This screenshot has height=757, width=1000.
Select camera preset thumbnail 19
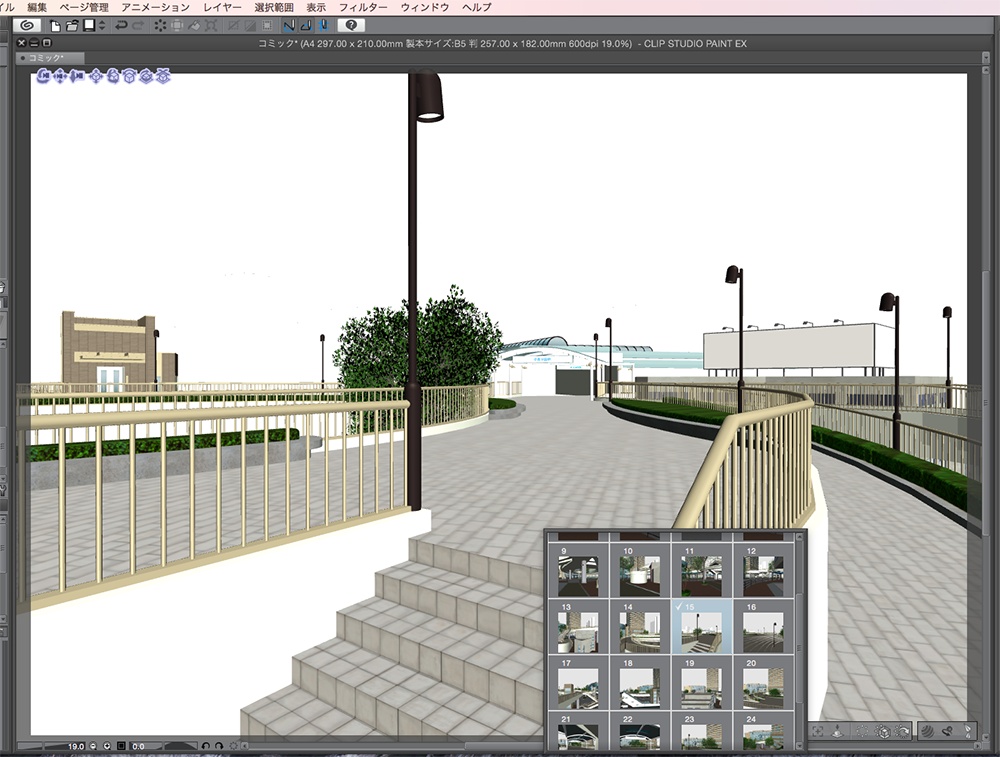click(x=702, y=682)
